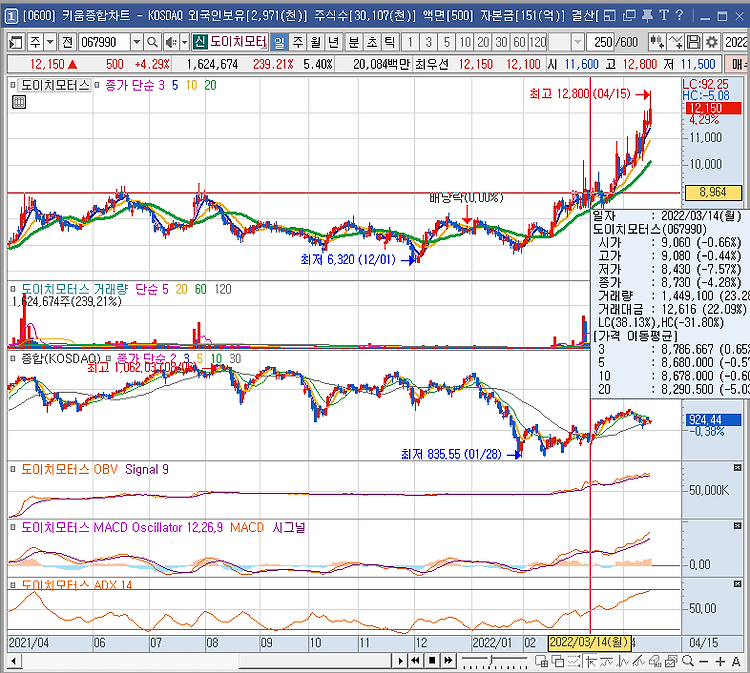750x673 pixels.
Task: Open help question mark icon
Action: 680,16
